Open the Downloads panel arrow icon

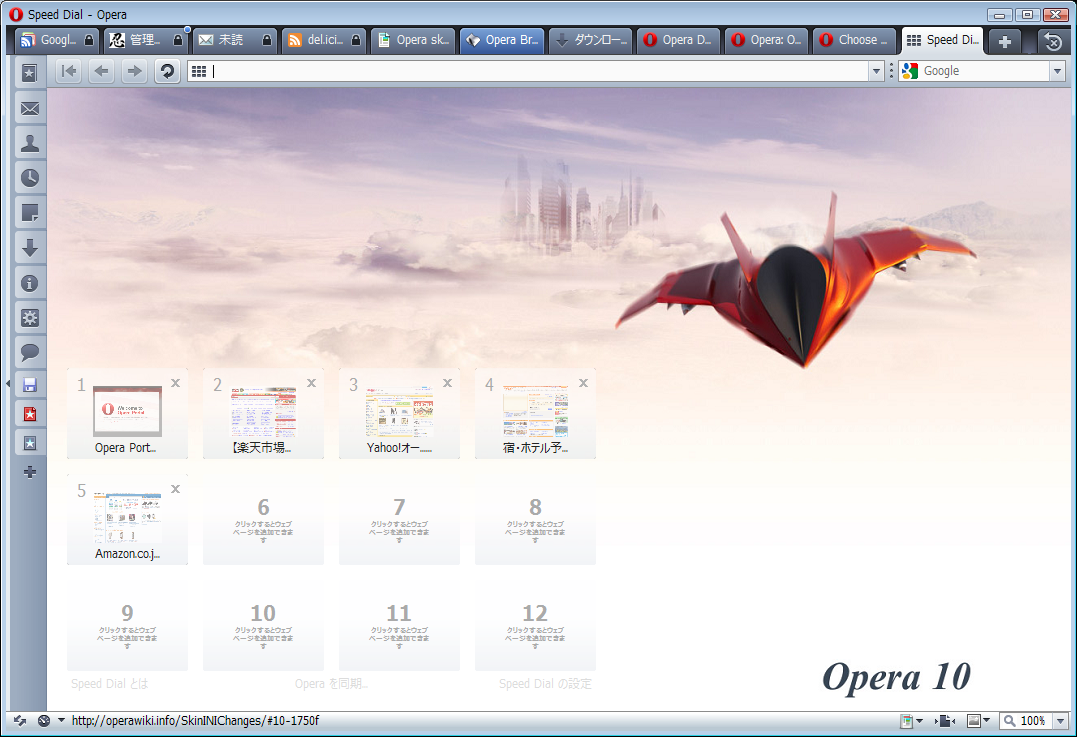[x=30, y=248]
